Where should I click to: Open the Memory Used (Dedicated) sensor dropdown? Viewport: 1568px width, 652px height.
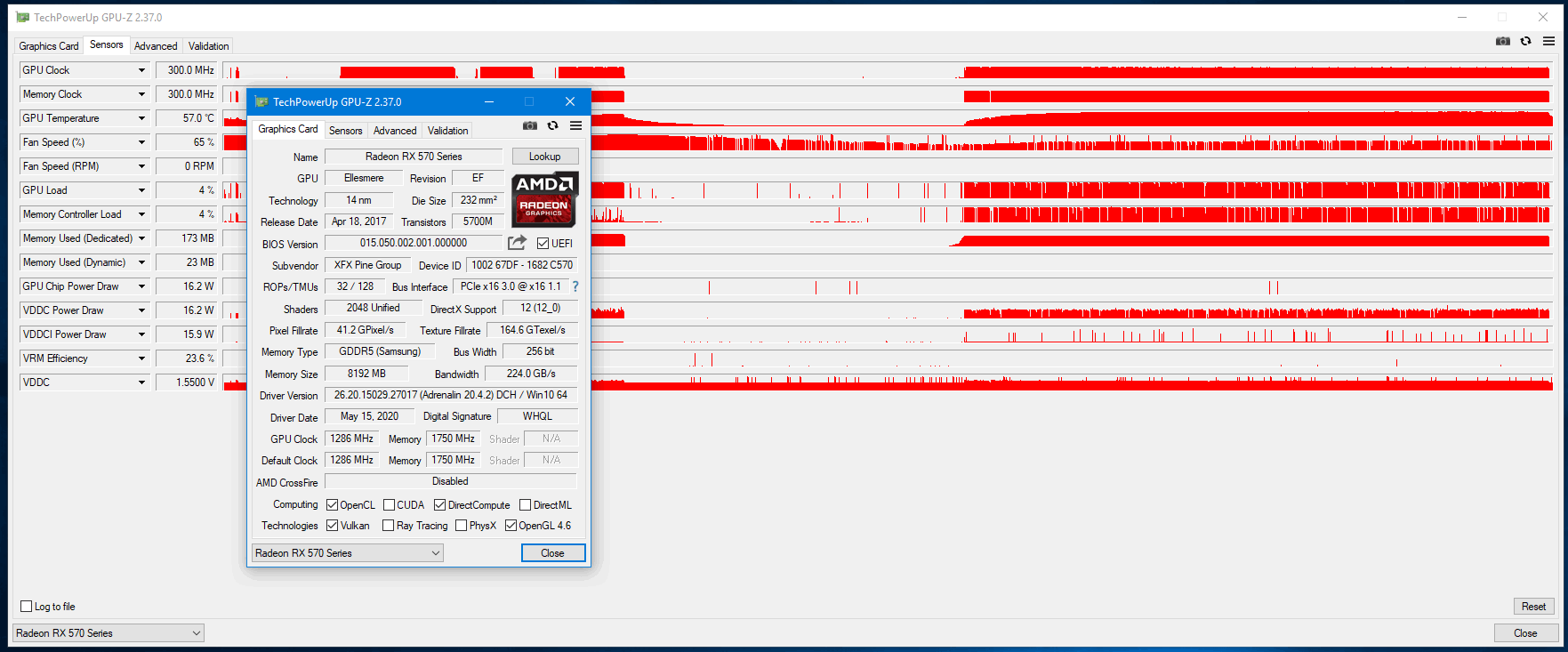tap(141, 238)
